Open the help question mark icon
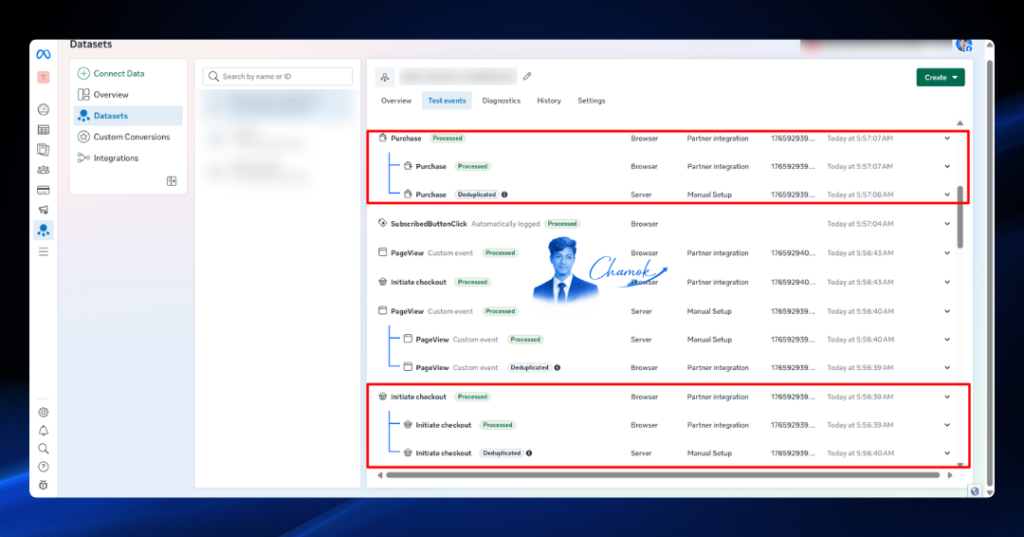 (x=43, y=467)
